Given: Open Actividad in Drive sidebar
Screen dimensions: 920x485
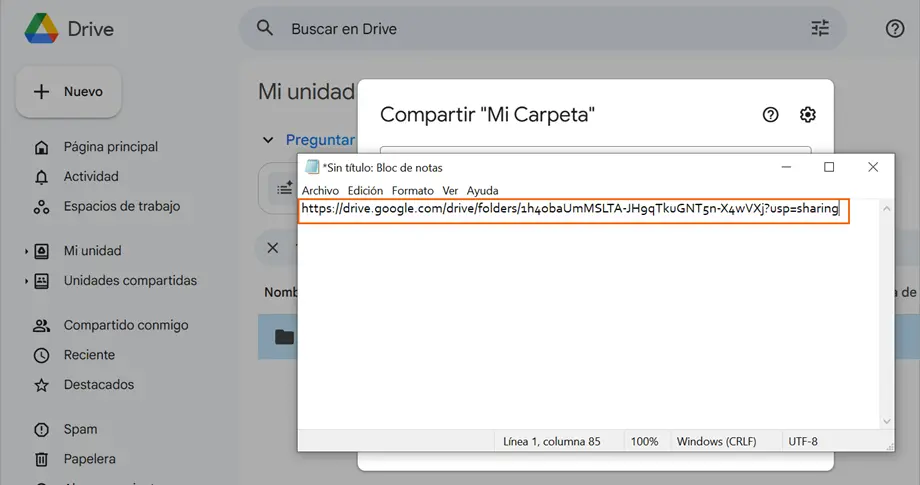Looking at the screenshot, I should [x=91, y=176].
